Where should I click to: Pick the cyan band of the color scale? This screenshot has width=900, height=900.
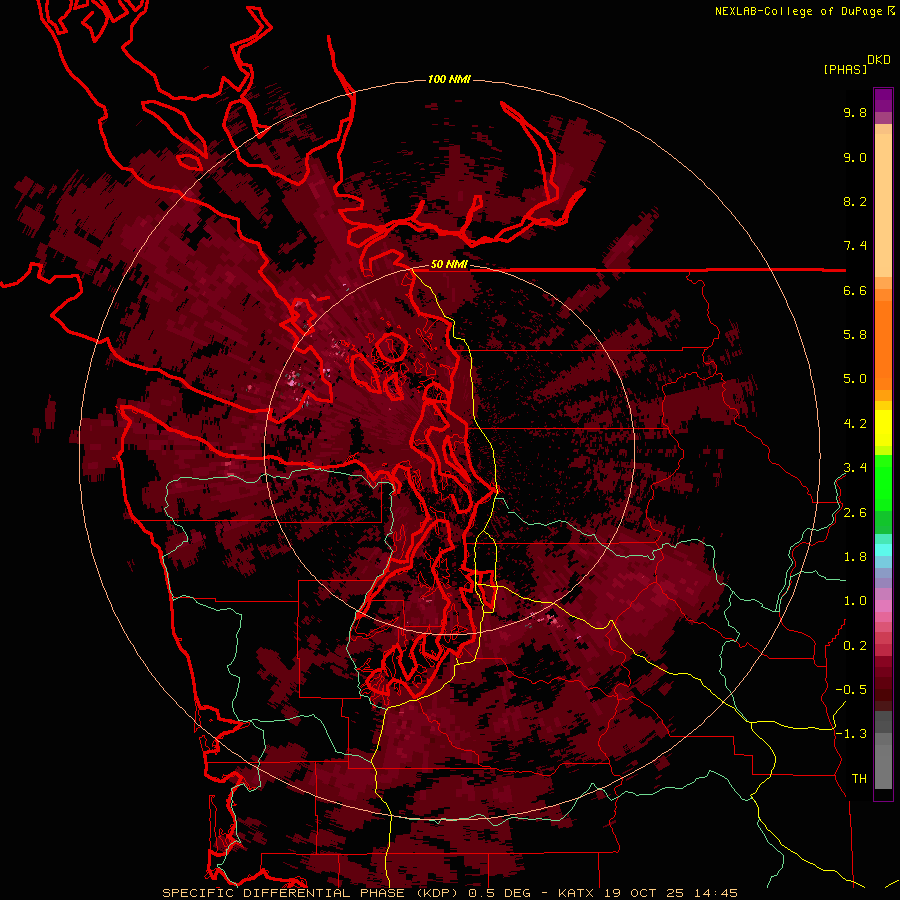coord(883,550)
